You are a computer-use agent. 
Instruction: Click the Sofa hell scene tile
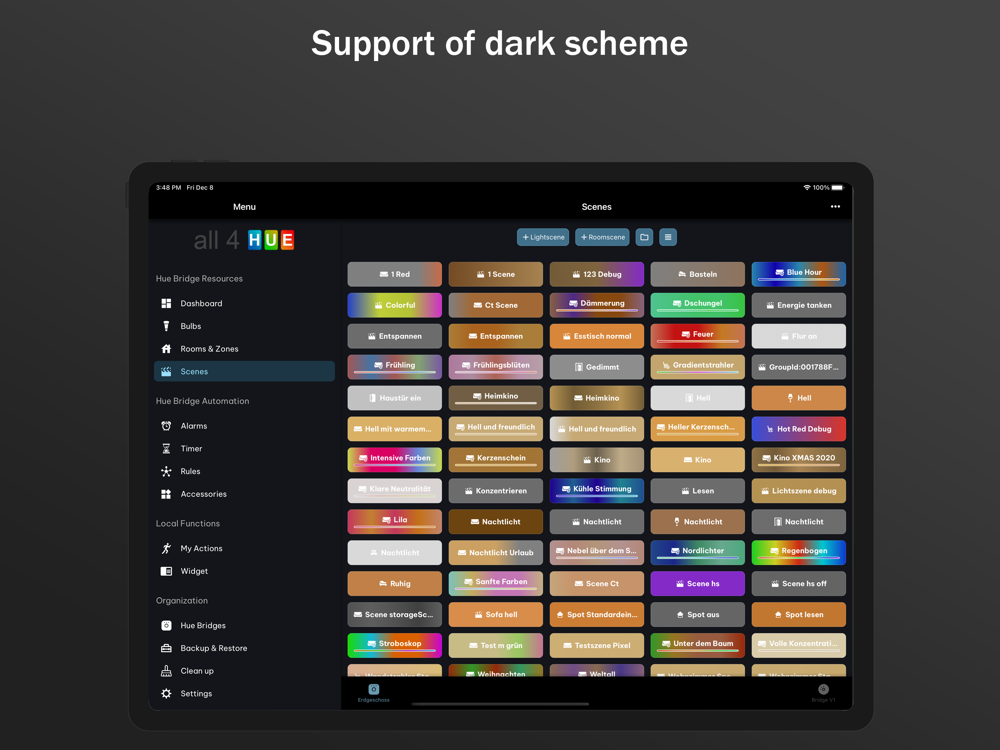point(496,615)
